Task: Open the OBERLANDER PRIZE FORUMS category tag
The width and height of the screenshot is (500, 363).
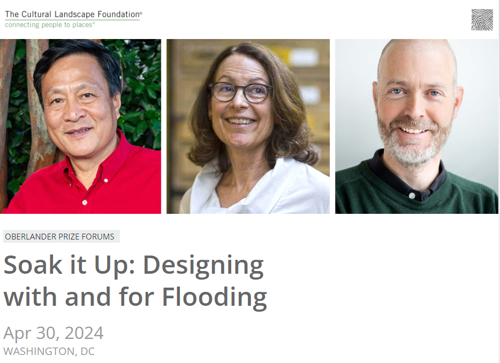Action: click(61, 237)
